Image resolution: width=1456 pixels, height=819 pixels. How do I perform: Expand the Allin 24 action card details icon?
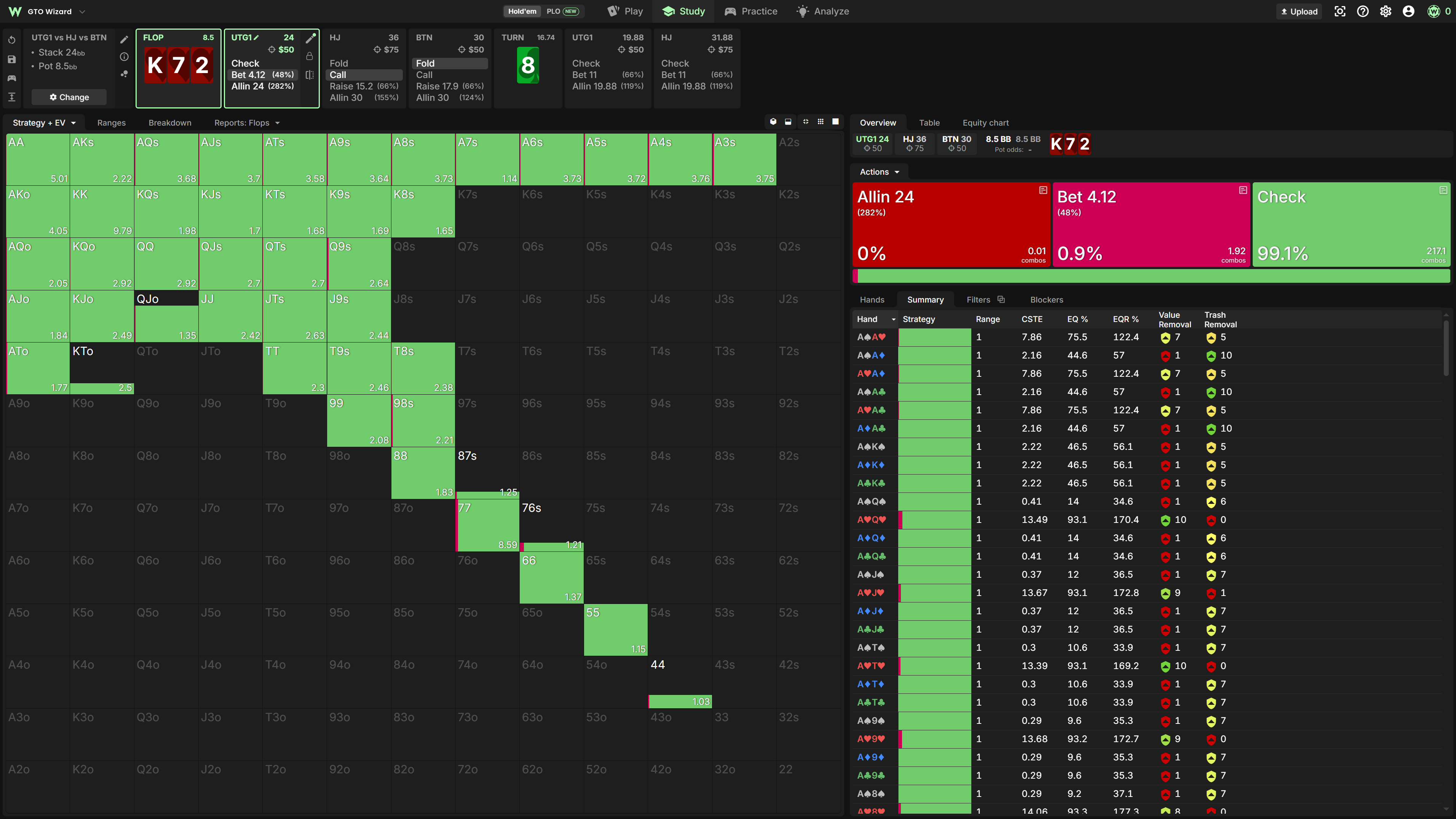(1043, 190)
